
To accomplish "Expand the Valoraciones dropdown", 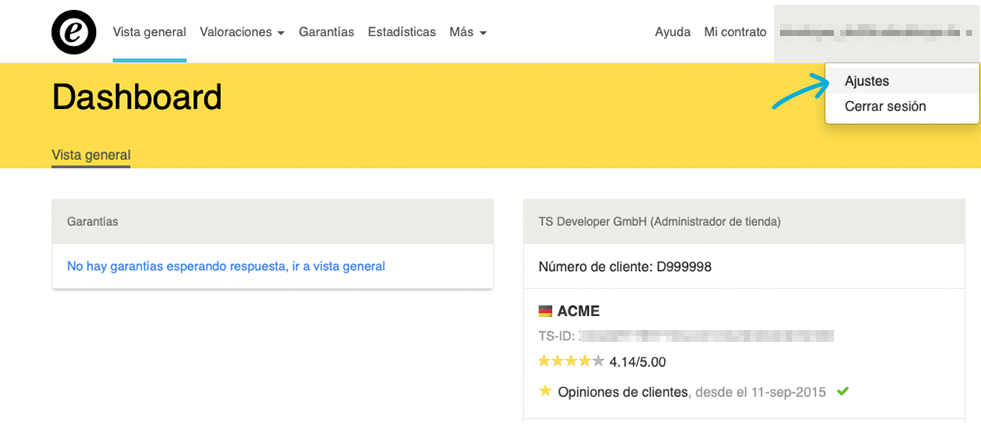I will coord(242,32).
